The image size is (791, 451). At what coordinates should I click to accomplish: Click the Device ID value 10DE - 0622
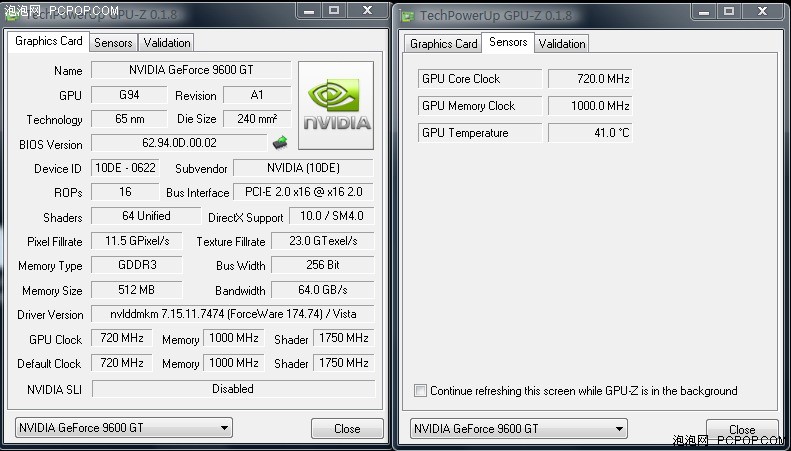click(x=125, y=168)
